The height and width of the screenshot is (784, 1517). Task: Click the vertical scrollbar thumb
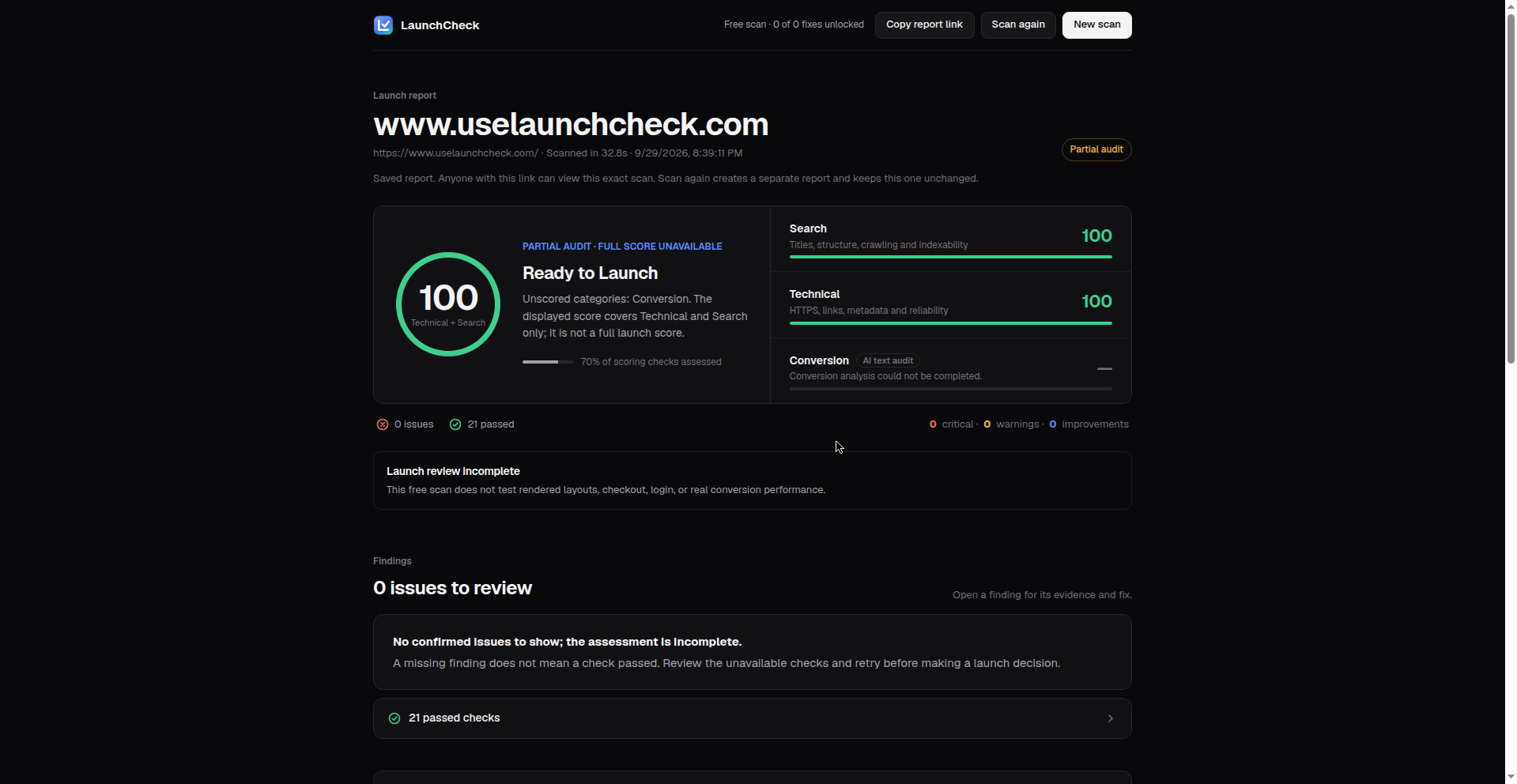click(x=1511, y=189)
